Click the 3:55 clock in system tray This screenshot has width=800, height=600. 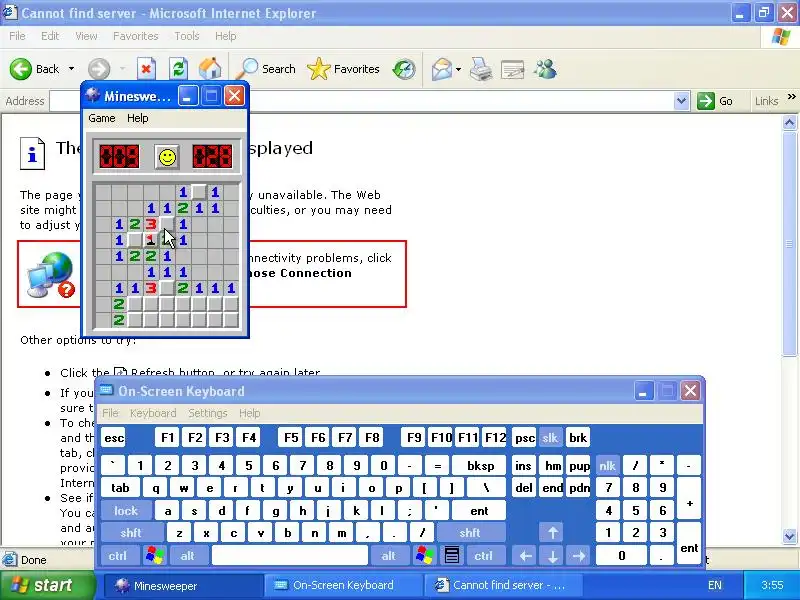click(772, 585)
